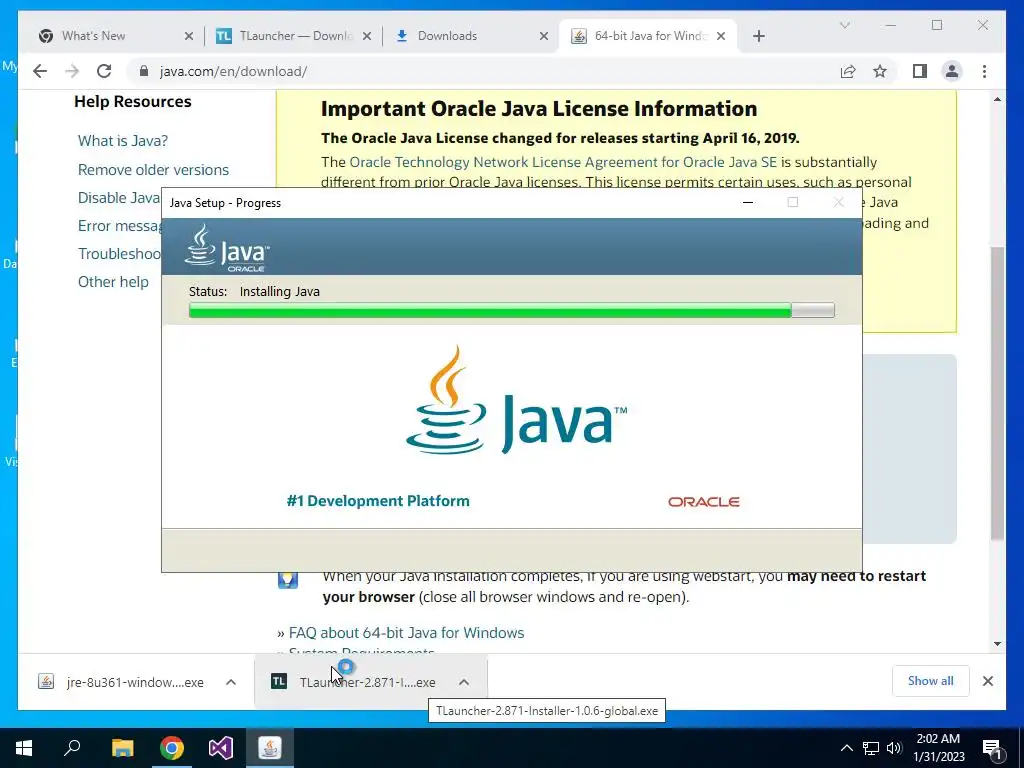Open the notification center icon

click(x=993, y=749)
